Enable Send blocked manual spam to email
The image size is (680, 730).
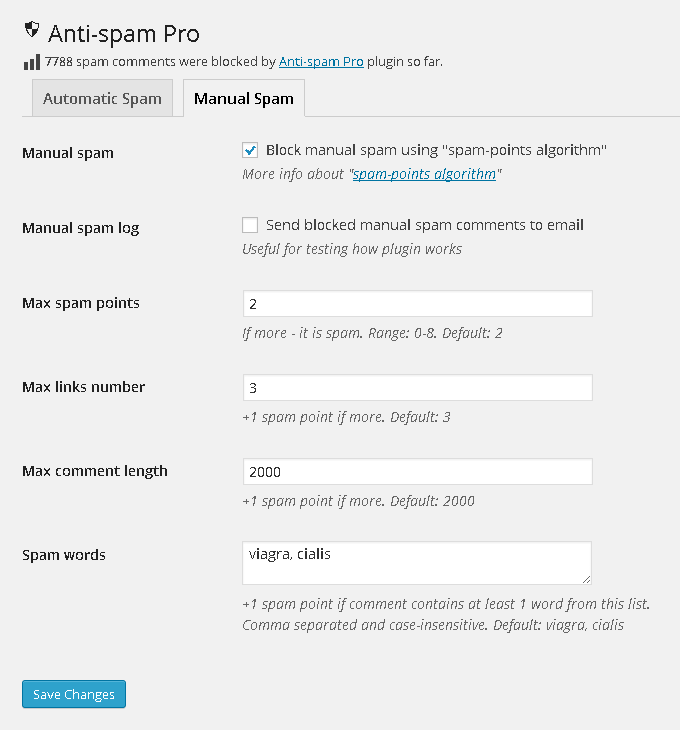(250, 225)
